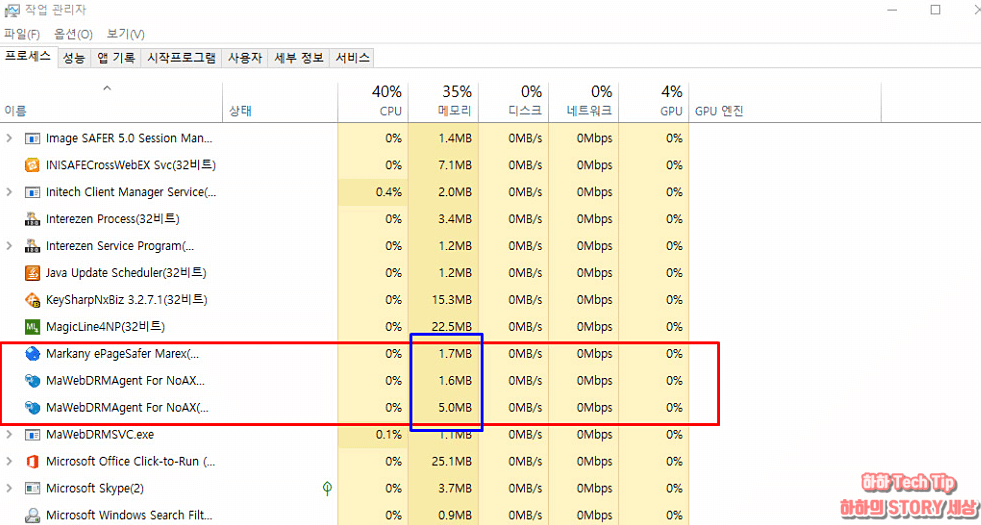Click the MaWebDRMAgent icon at 5.0MB row
This screenshot has width=981, height=525.
(32, 407)
